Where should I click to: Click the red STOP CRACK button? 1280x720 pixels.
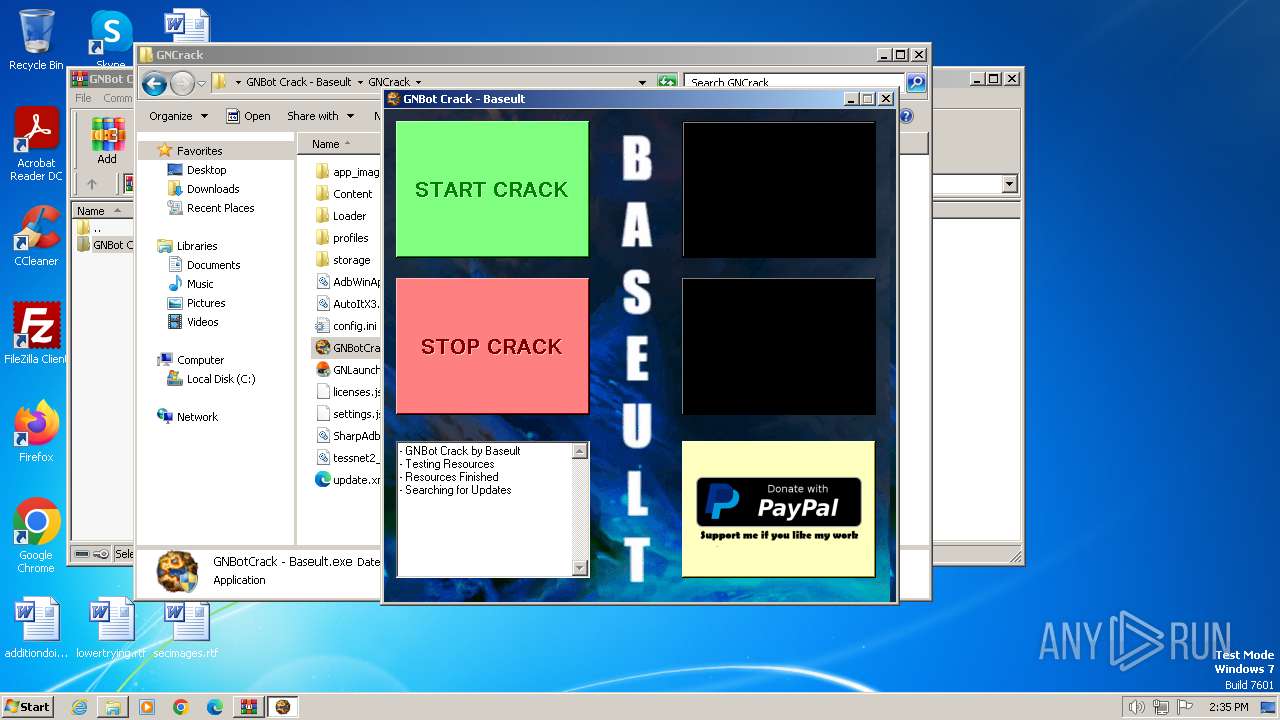[492, 346]
